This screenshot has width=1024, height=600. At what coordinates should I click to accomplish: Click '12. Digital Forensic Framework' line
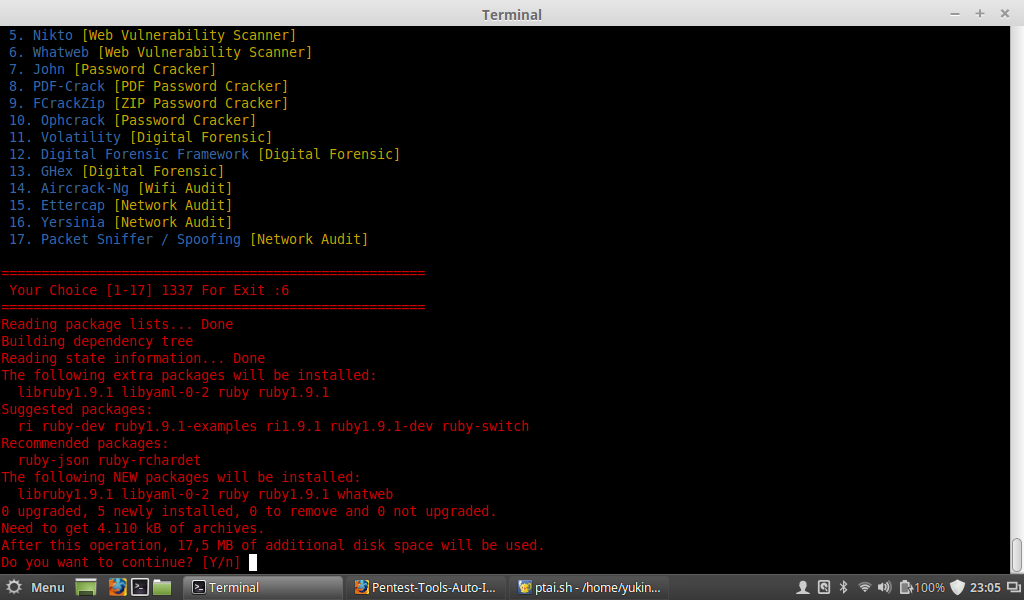[204, 154]
